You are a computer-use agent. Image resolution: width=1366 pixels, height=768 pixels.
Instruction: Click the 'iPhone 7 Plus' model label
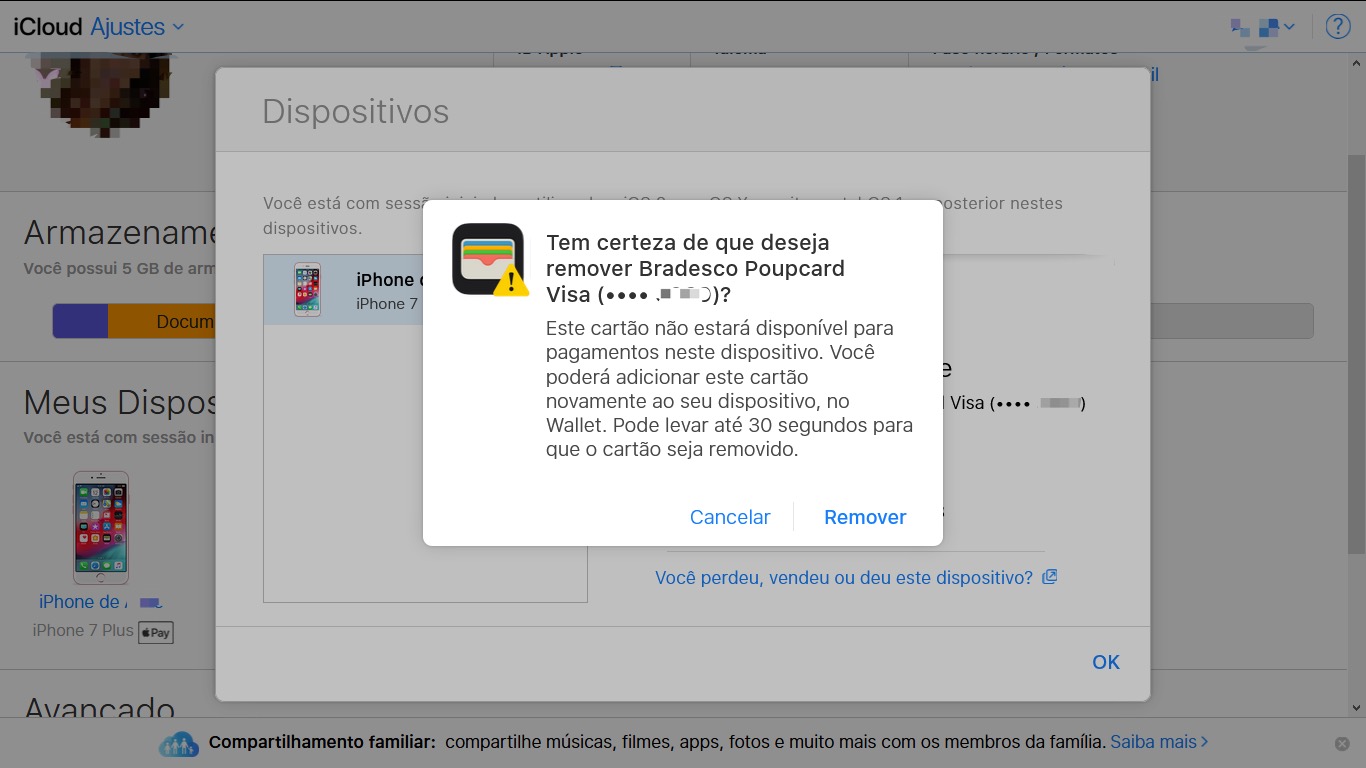(x=83, y=631)
